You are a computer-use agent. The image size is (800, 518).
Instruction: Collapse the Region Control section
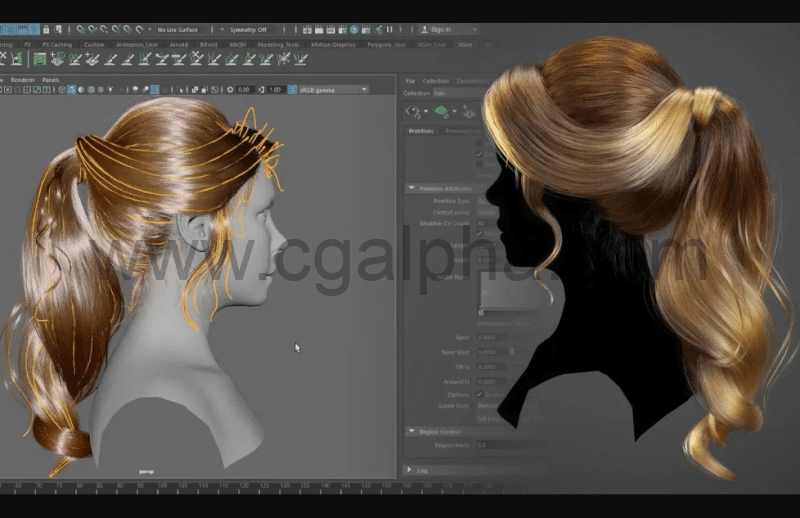[x=412, y=432]
